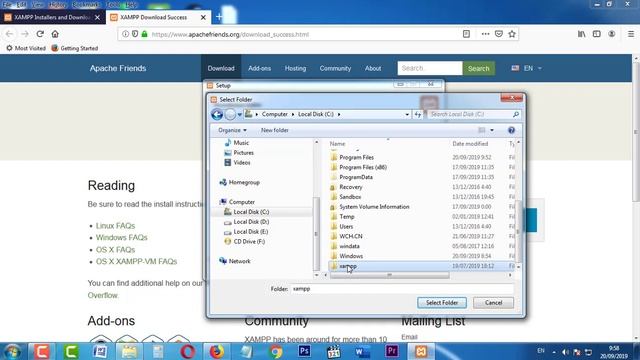640x360 pixels.
Task: Click the volume icon in system tray
Action: coord(565,352)
